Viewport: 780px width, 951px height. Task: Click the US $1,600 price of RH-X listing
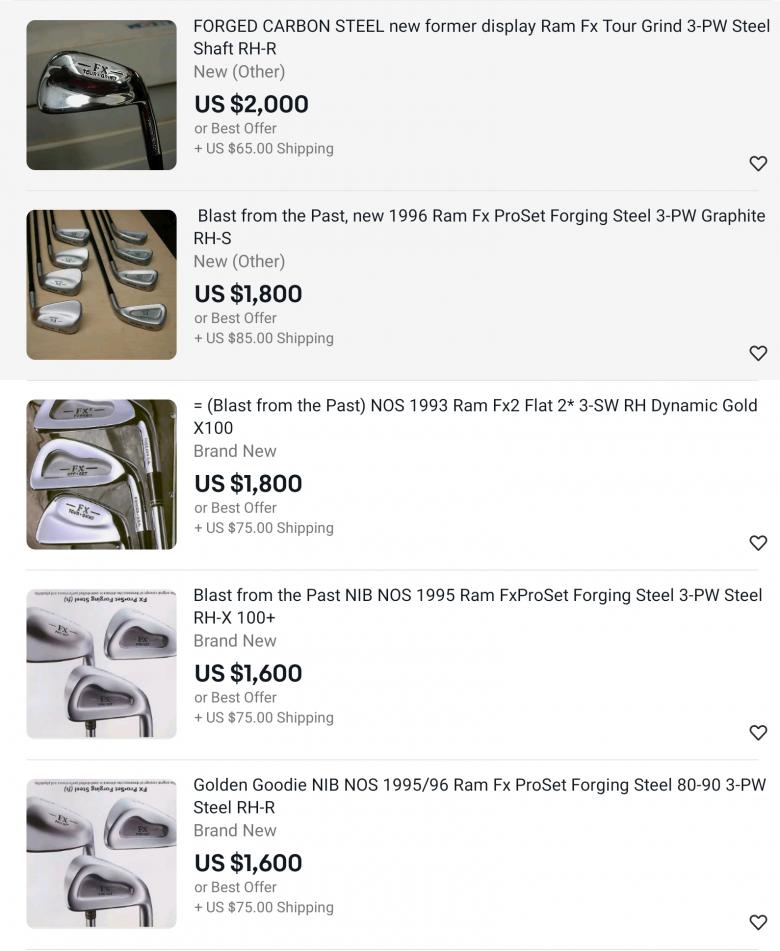click(x=248, y=673)
